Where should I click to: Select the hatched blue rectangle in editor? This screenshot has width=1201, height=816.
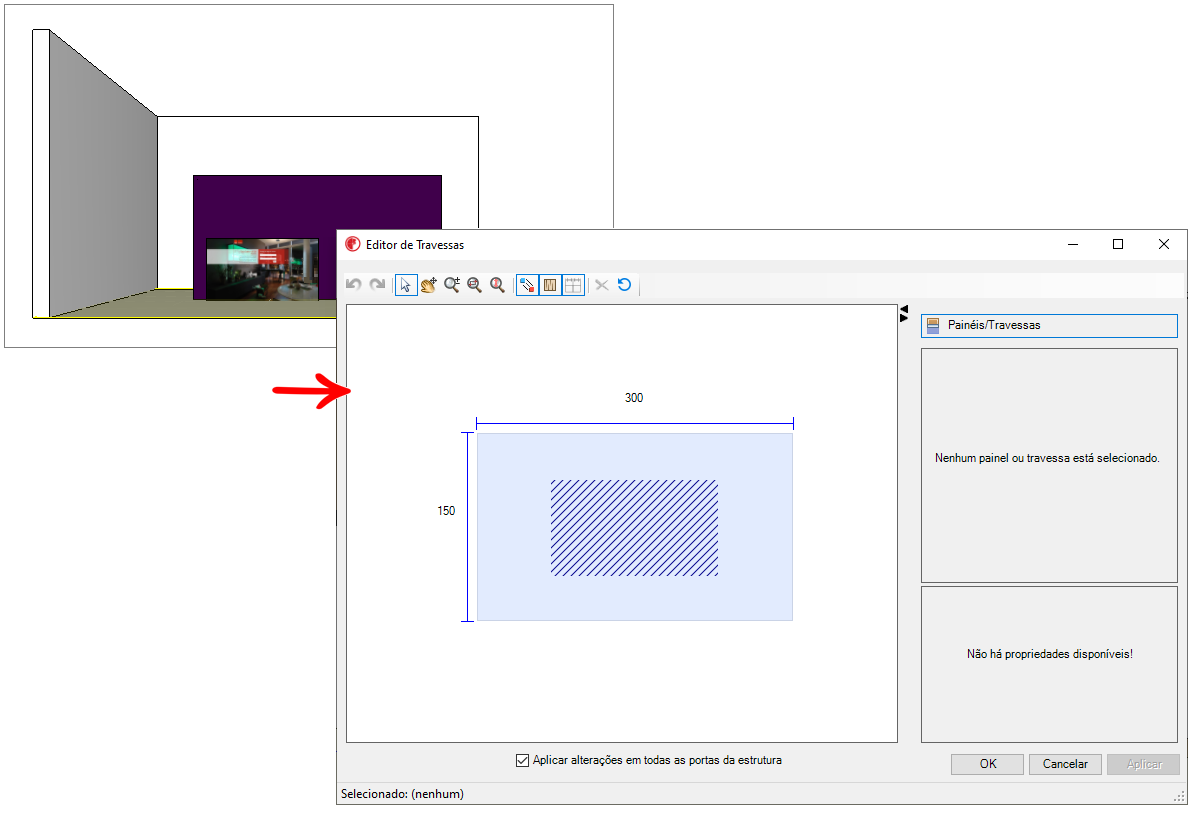click(634, 528)
